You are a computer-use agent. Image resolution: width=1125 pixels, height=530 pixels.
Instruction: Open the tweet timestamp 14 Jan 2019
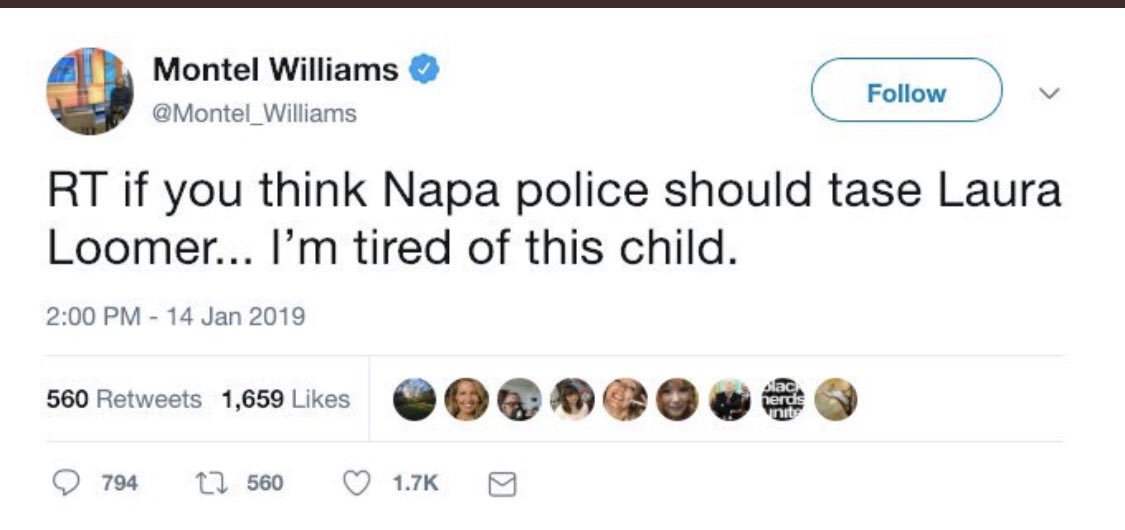pyautogui.click(x=176, y=318)
